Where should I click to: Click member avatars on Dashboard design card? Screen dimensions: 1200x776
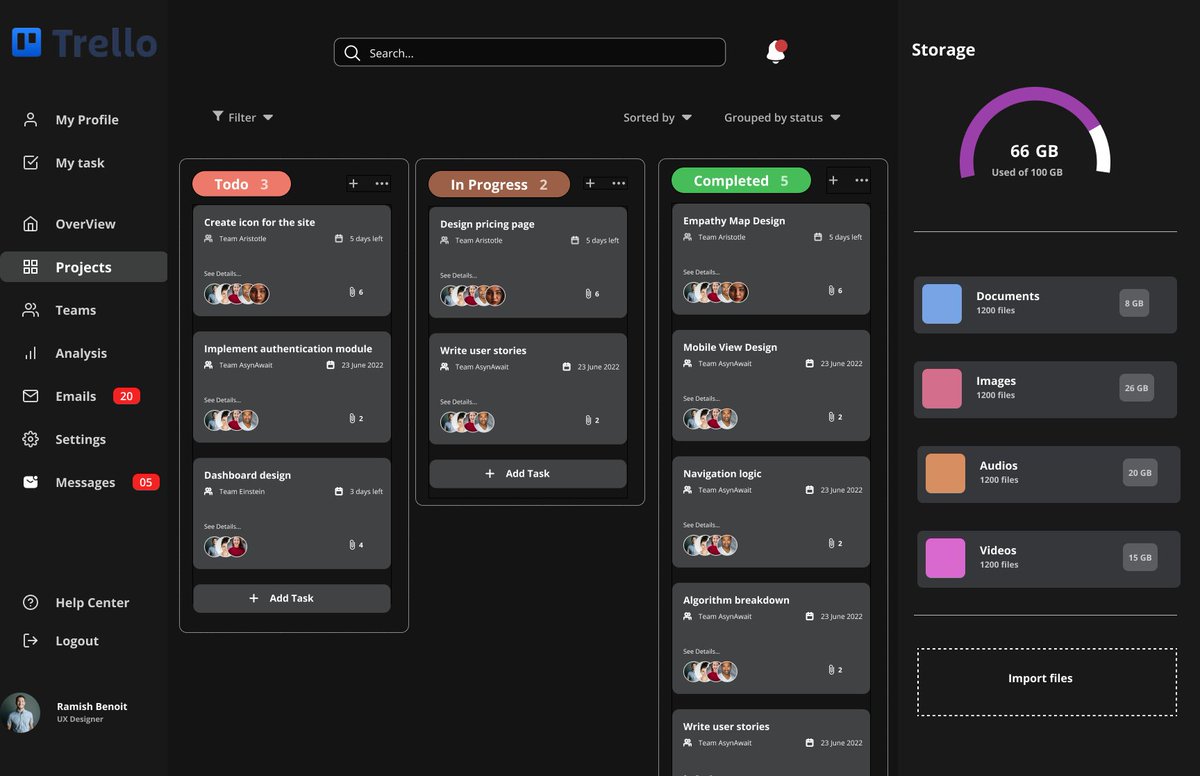(x=226, y=547)
